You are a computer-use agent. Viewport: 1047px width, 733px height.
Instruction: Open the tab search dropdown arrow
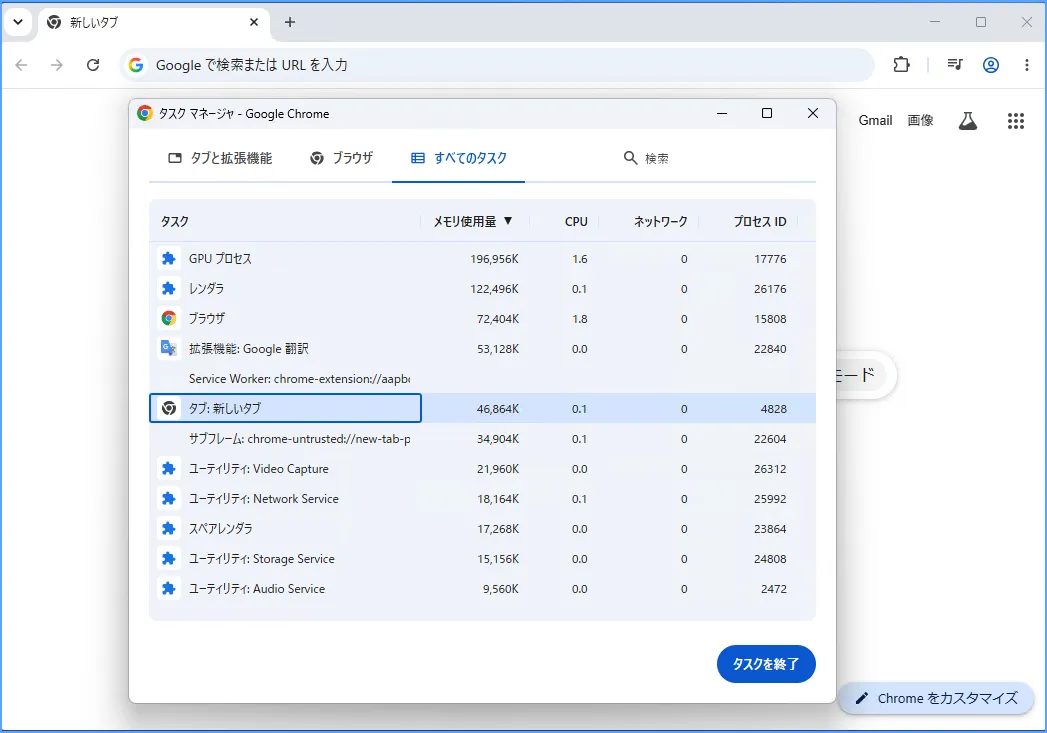tap(18, 22)
